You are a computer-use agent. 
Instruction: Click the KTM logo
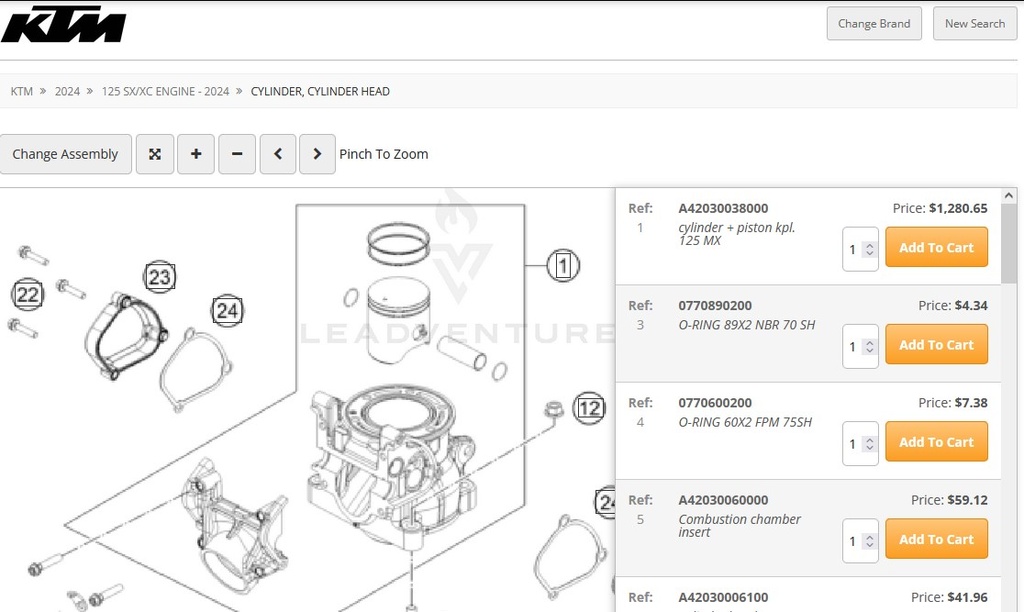tap(64, 25)
